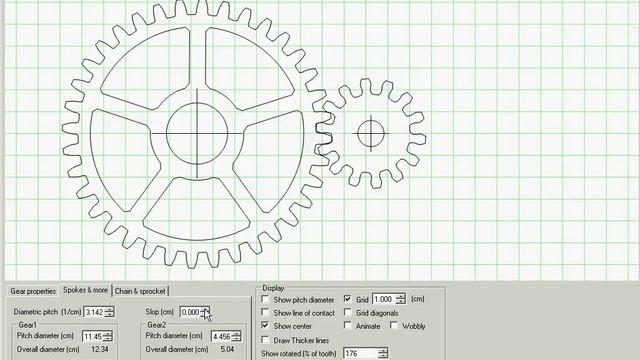640x360 pixels.
Task: Enable the Grid diagonals checkbox
Action: [x=347, y=313]
